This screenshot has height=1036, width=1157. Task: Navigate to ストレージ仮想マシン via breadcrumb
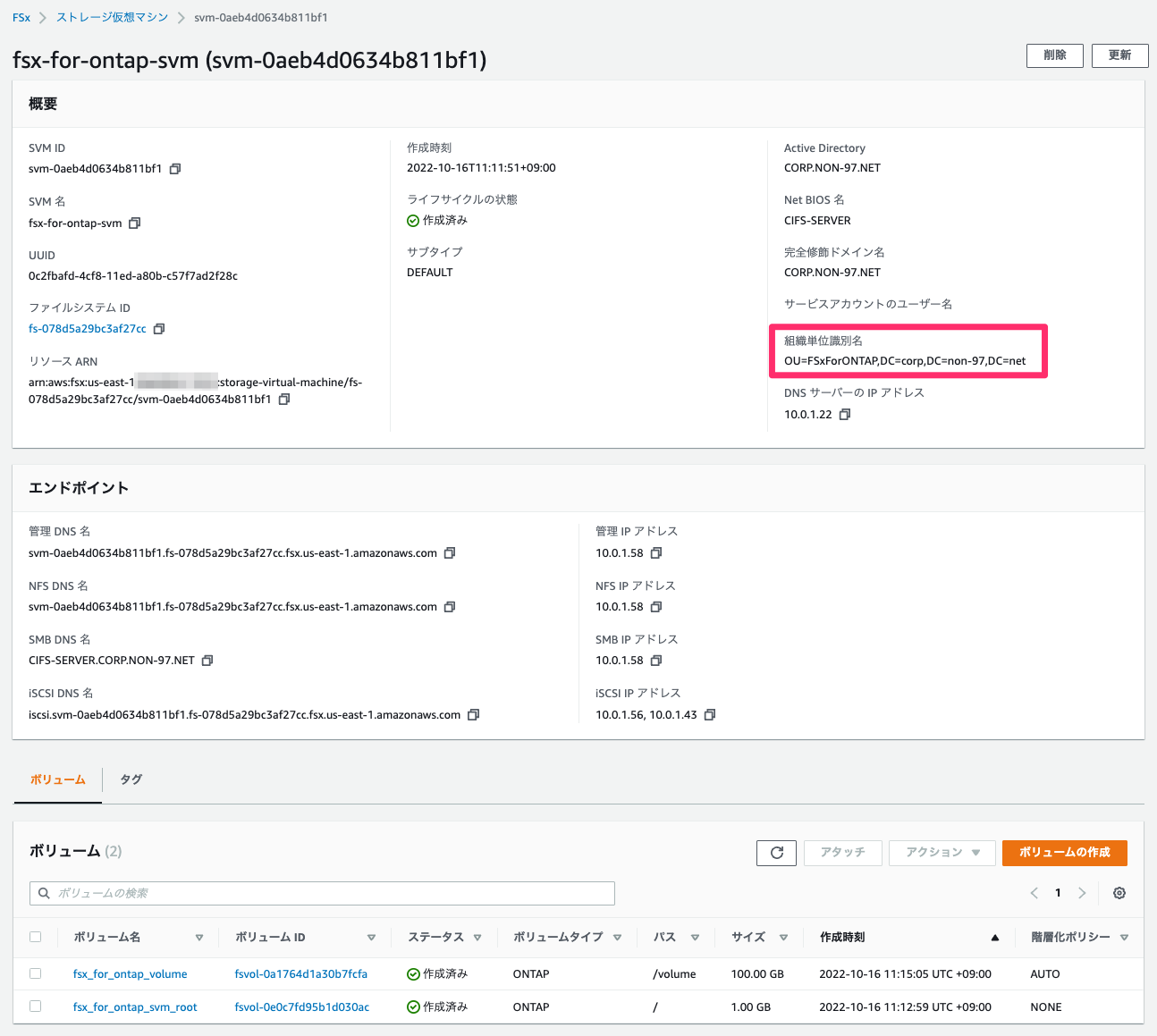click(111, 16)
